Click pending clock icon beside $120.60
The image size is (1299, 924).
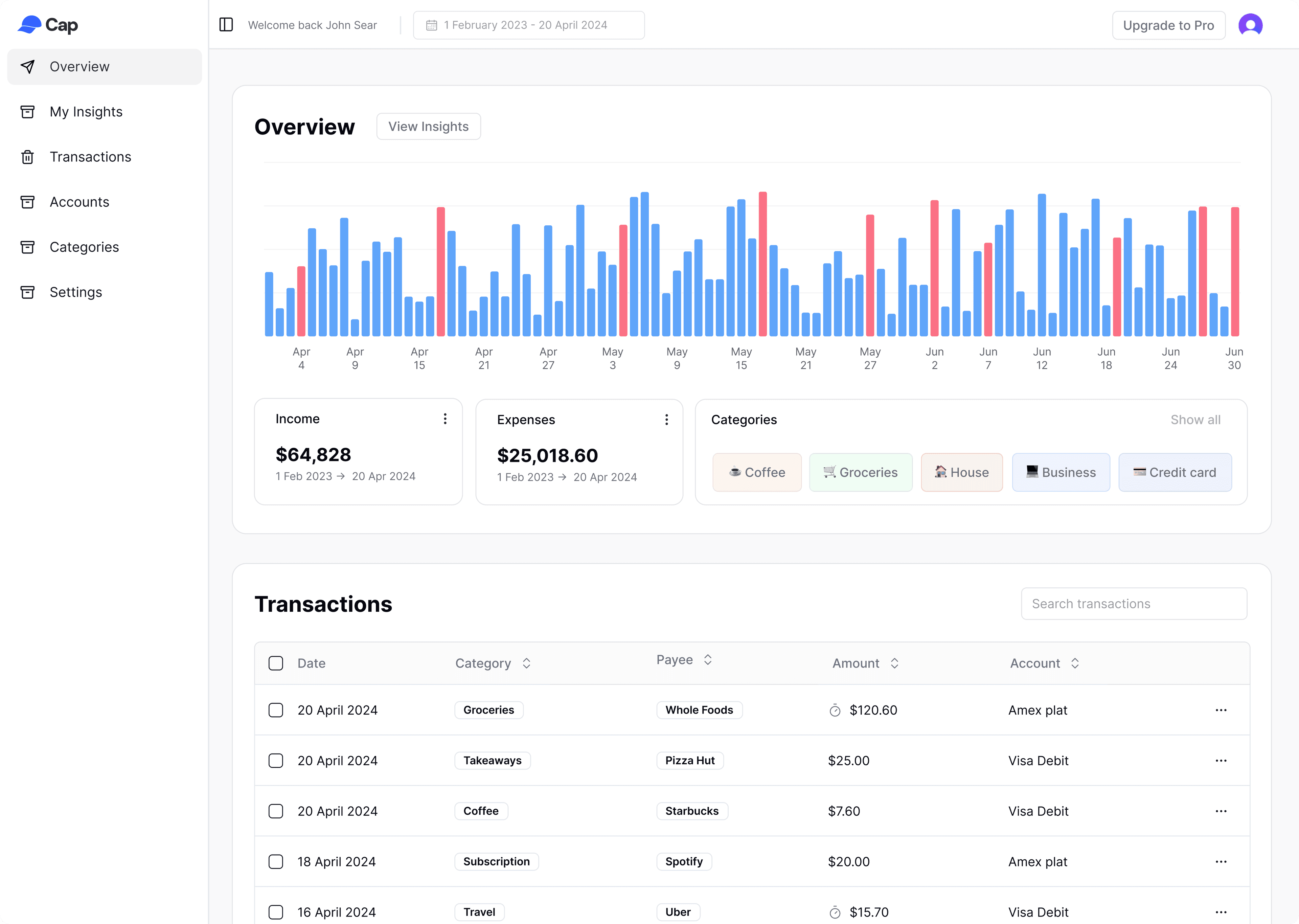pyautogui.click(x=834, y=710)
